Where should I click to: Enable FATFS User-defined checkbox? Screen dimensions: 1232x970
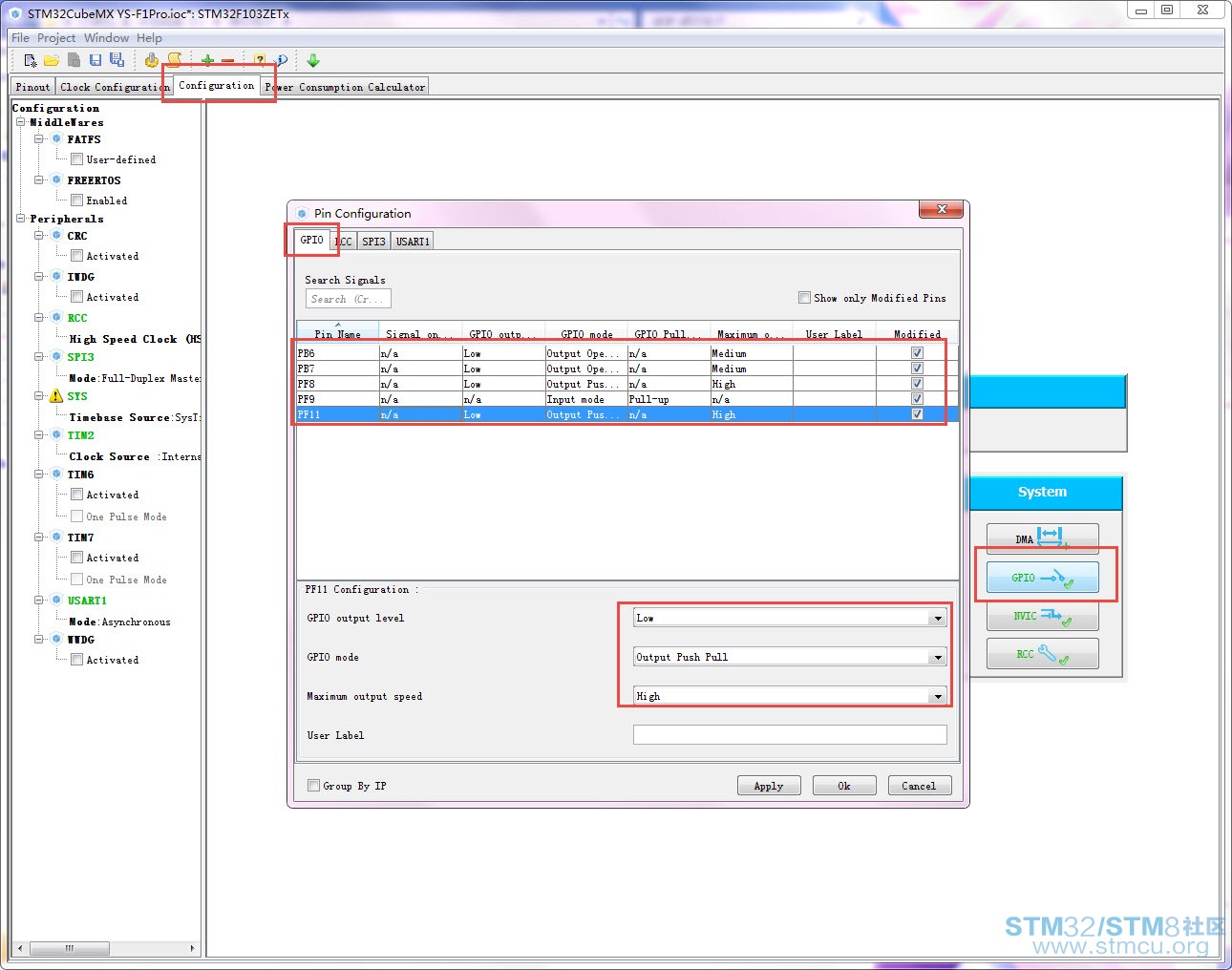tap(76, 159)
